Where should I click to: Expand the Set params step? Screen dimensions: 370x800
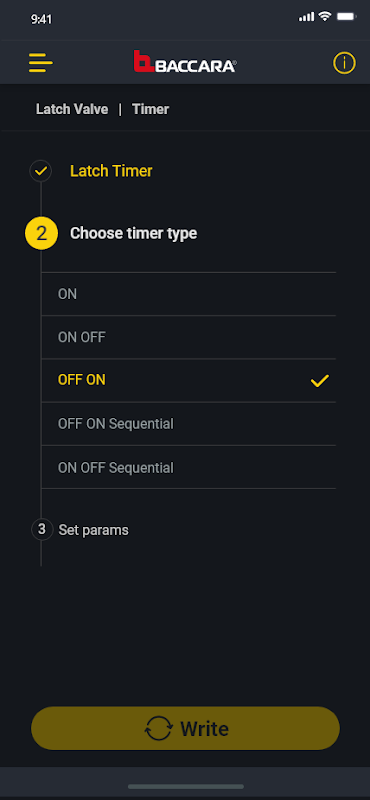pos(93,530)
